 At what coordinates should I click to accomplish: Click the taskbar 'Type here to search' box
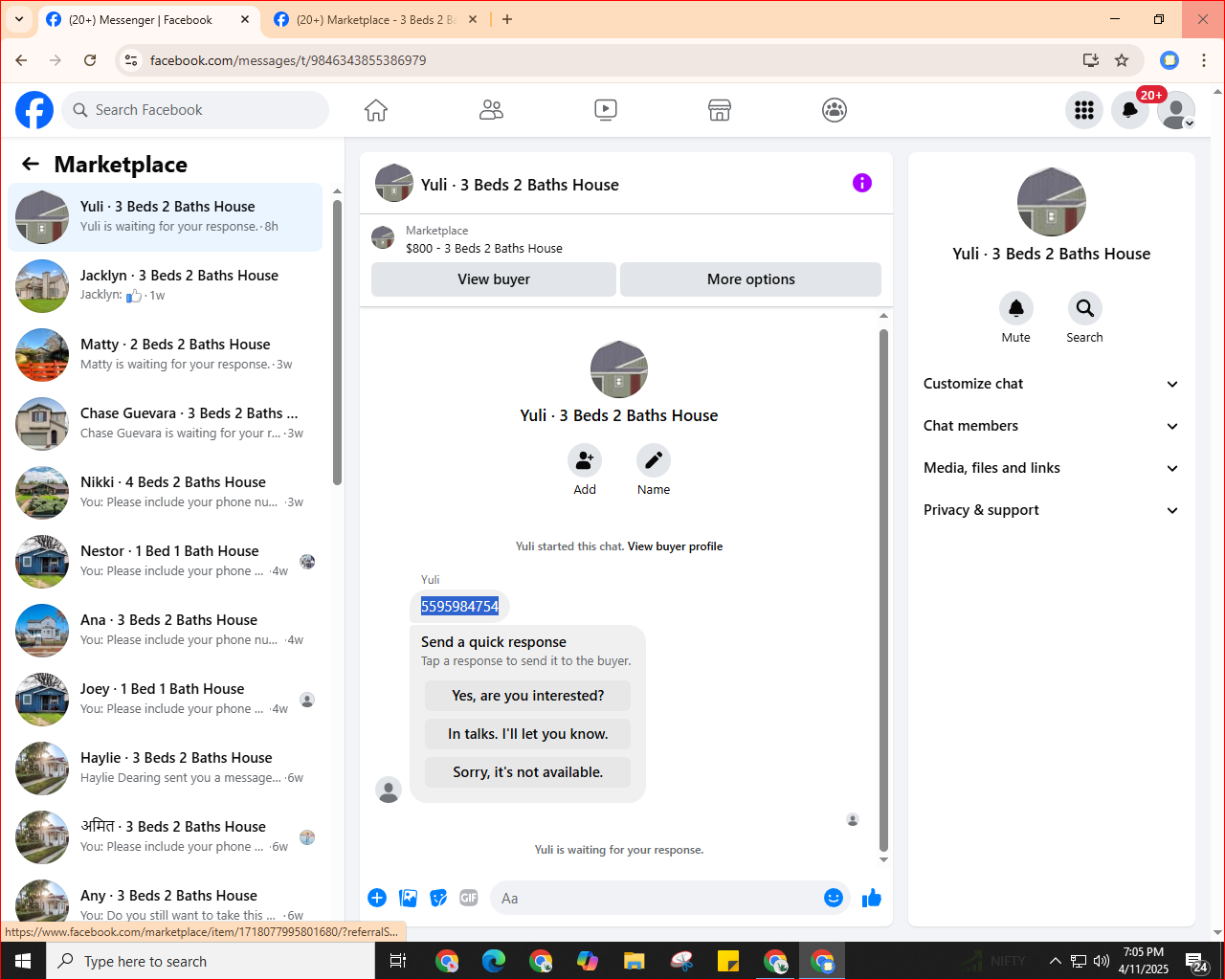pos(211,961)
